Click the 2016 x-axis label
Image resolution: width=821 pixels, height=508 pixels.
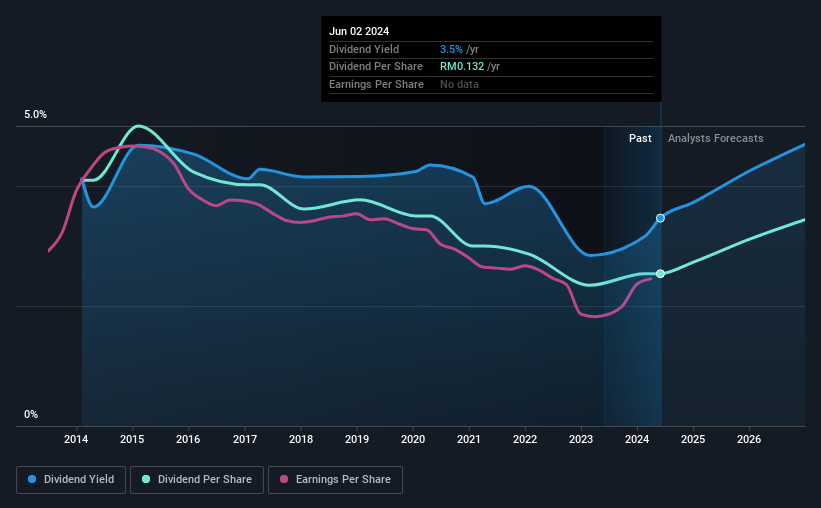188,439
